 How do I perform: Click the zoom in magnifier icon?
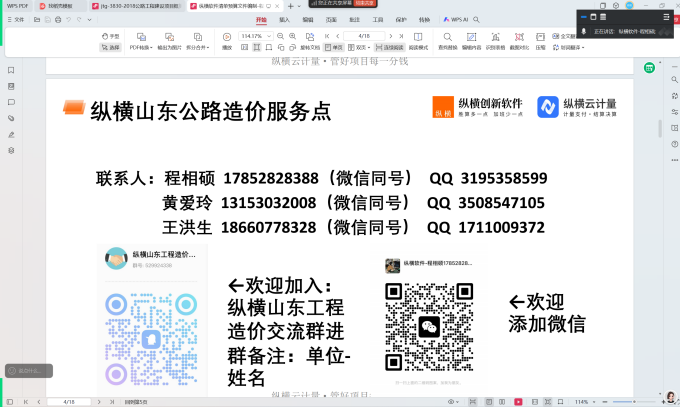point(293,36)
